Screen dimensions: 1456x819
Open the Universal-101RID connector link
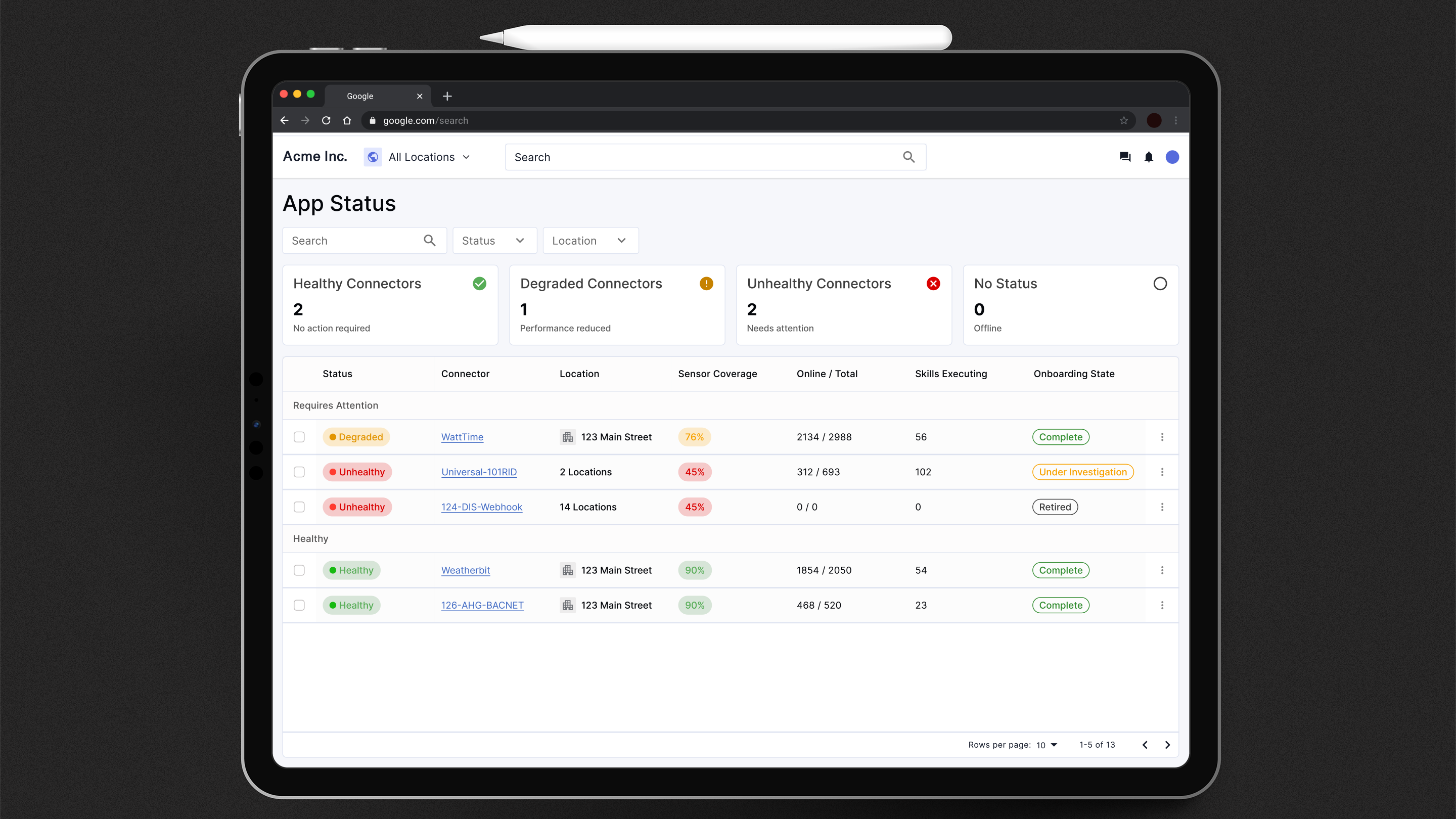(479, 472)
